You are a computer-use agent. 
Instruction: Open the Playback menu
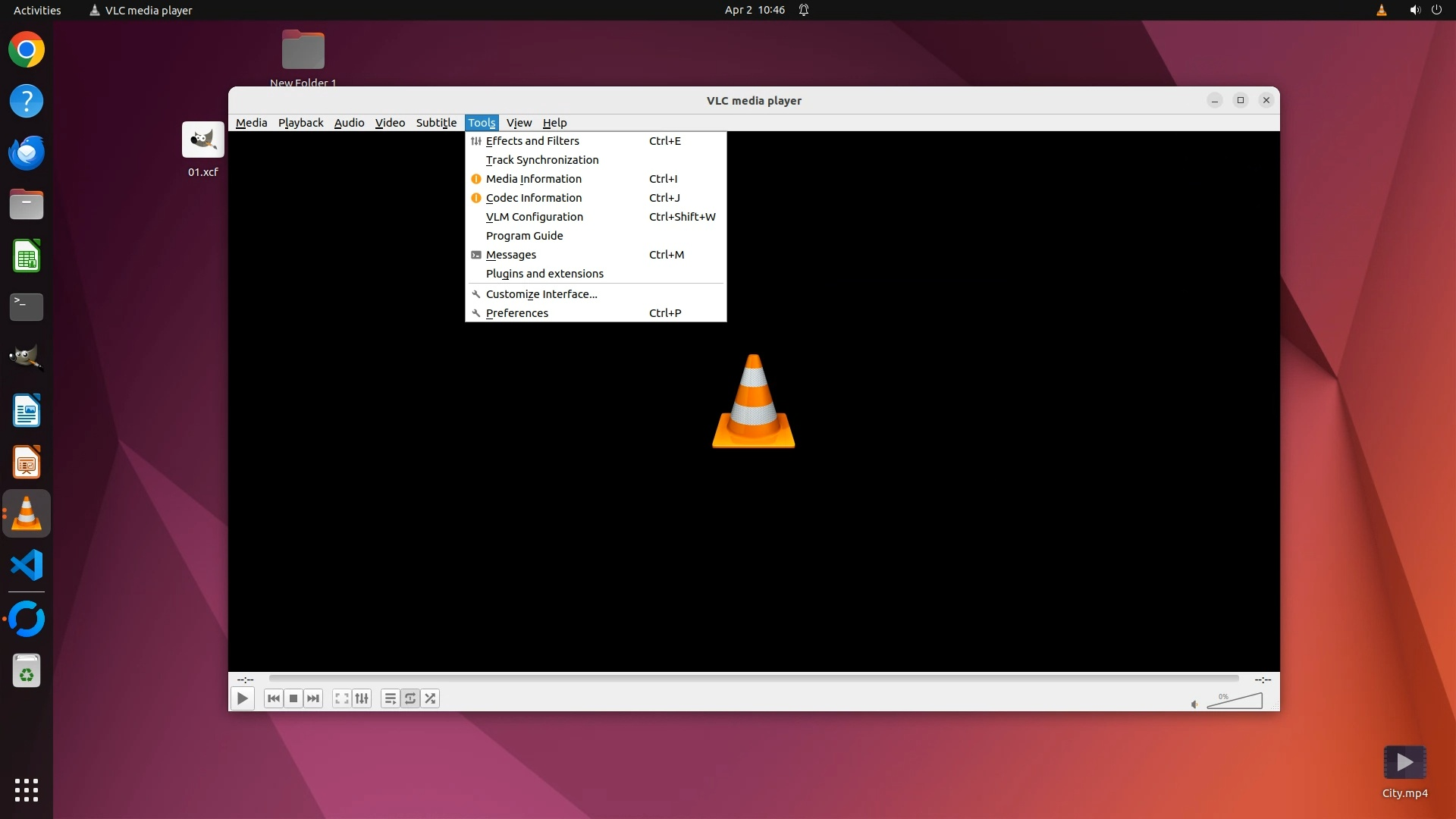[300, 123]
